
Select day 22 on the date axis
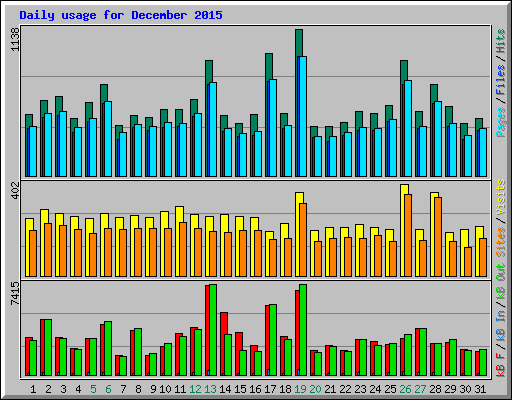[x=345, y=389]
